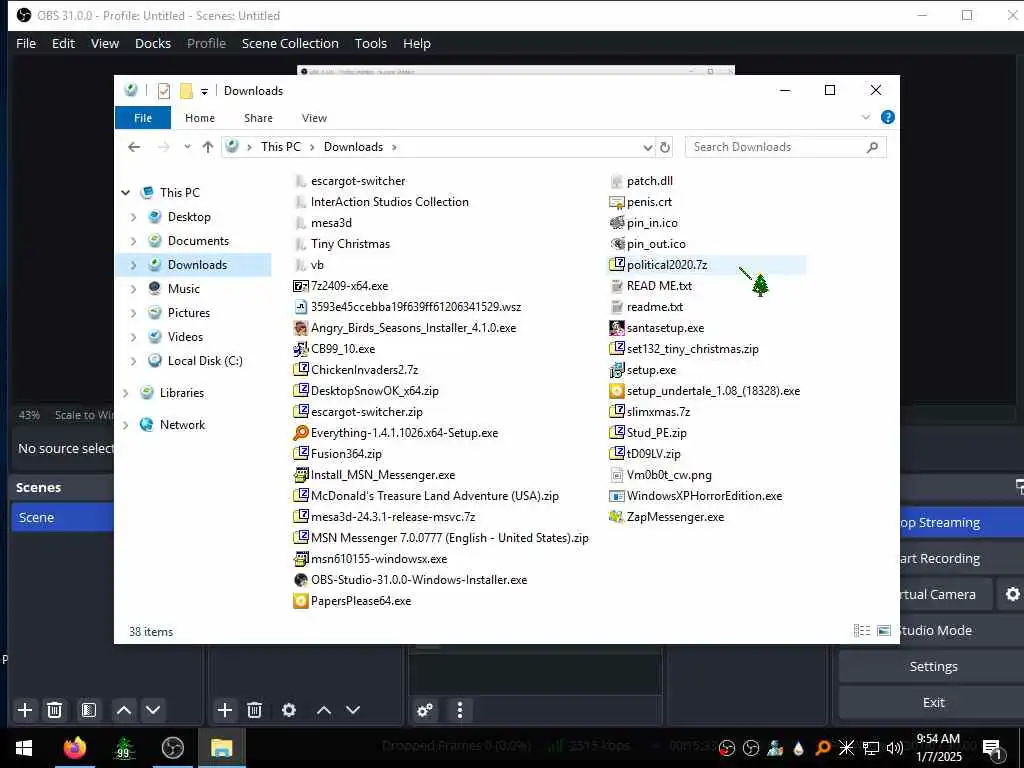Add a new OBS scene

click(x=25, y=710)
